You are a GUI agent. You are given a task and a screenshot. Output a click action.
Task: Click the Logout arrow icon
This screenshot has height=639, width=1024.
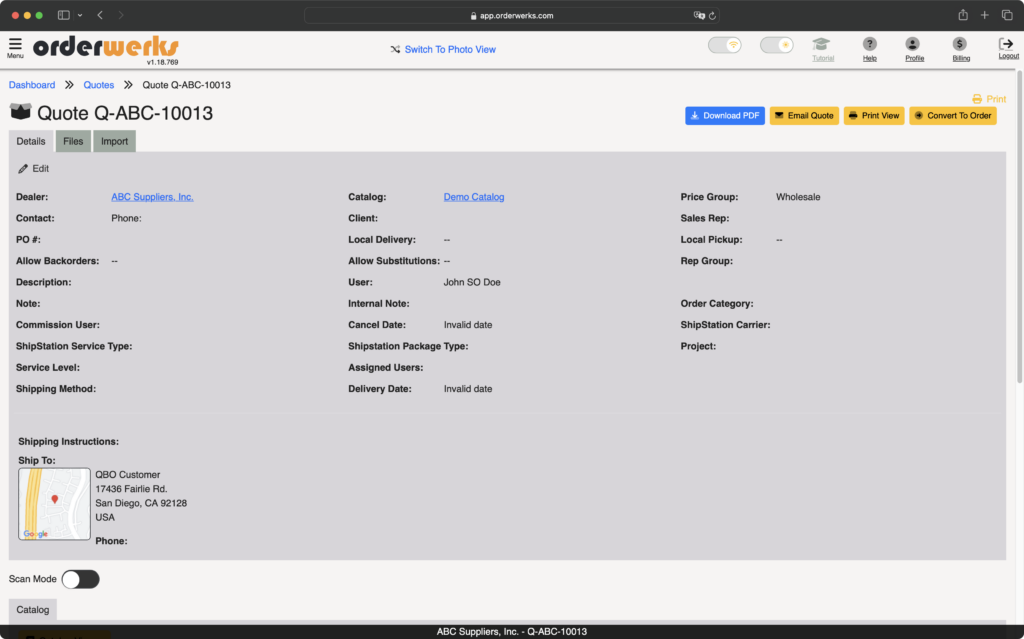[x=1006, y=44]
